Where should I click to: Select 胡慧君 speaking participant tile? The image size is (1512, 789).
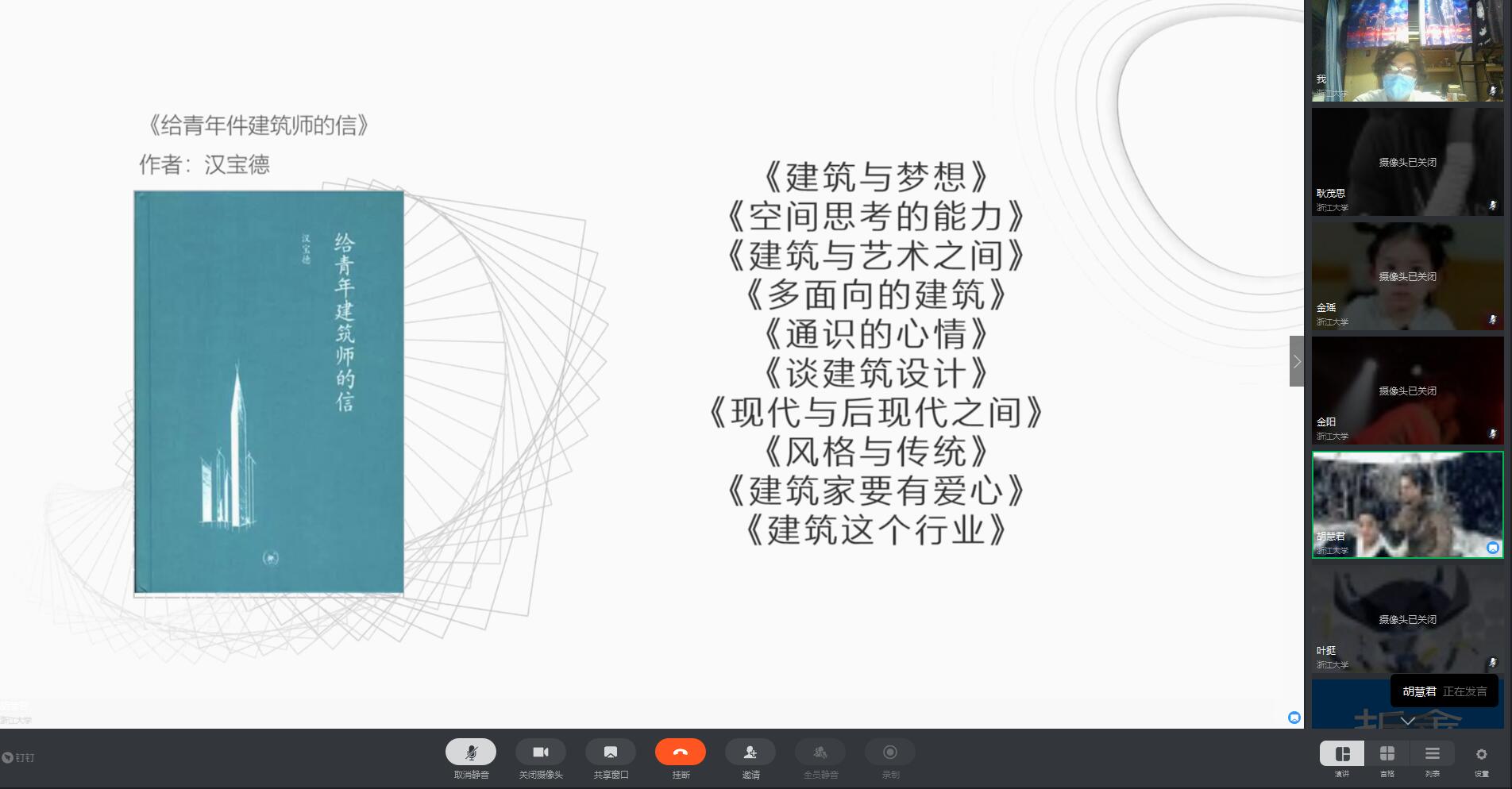pyautogui.click(x=1408, y=505)
